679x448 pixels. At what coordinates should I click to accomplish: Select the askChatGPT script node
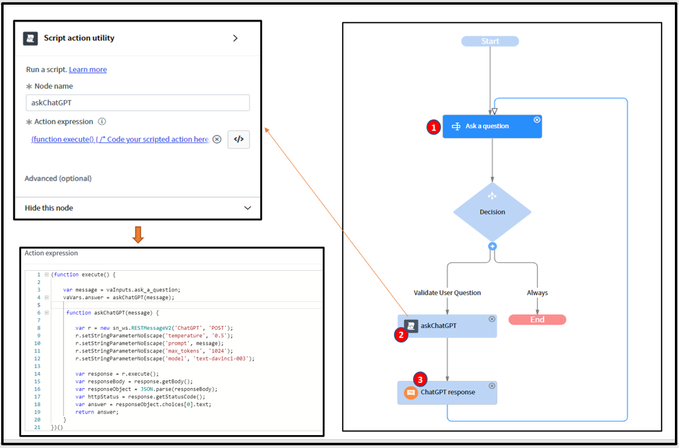[x=447, y=326]
